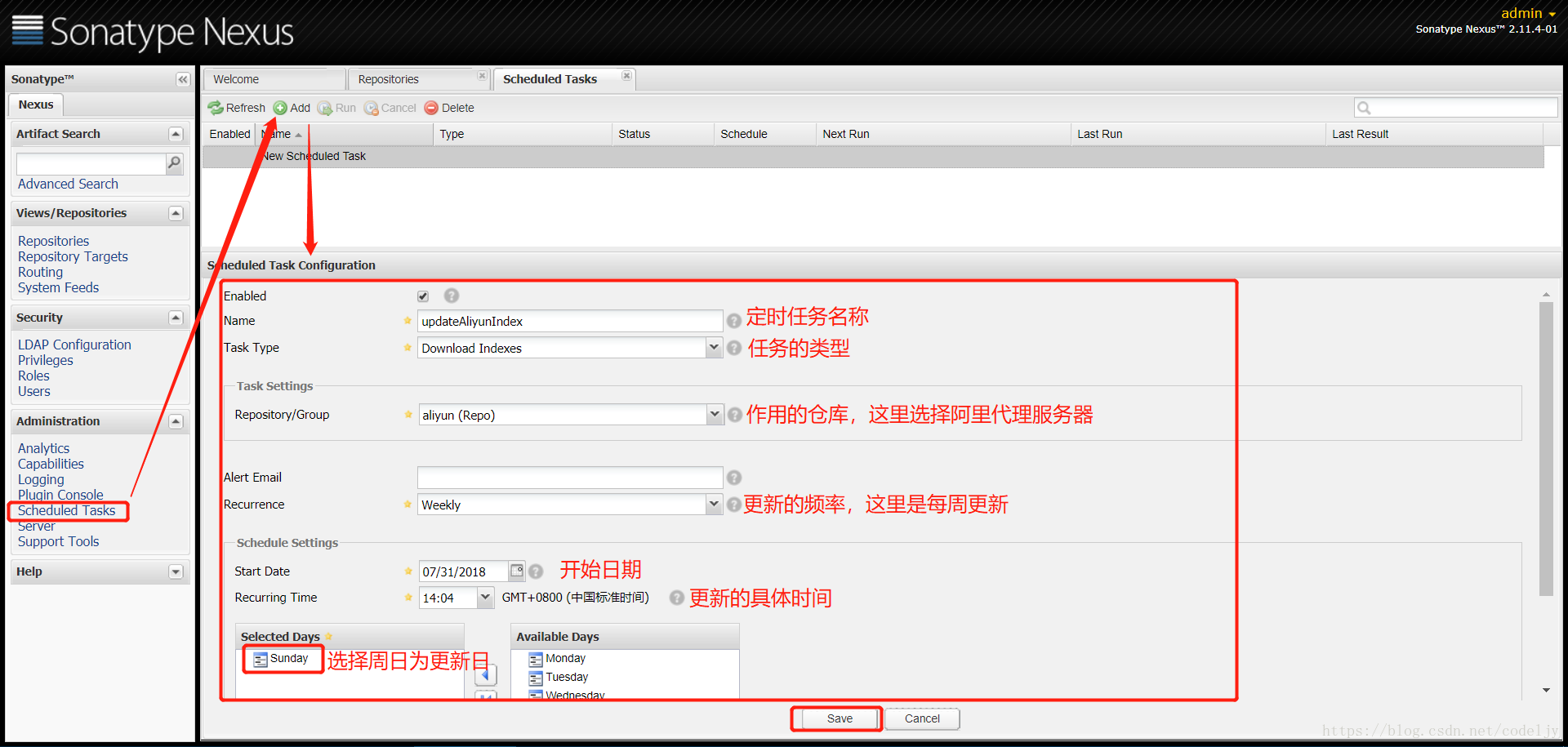Open help icon beside Task Type
The height and width of the screenshot is (747, 1568).
tap(734, 348)
